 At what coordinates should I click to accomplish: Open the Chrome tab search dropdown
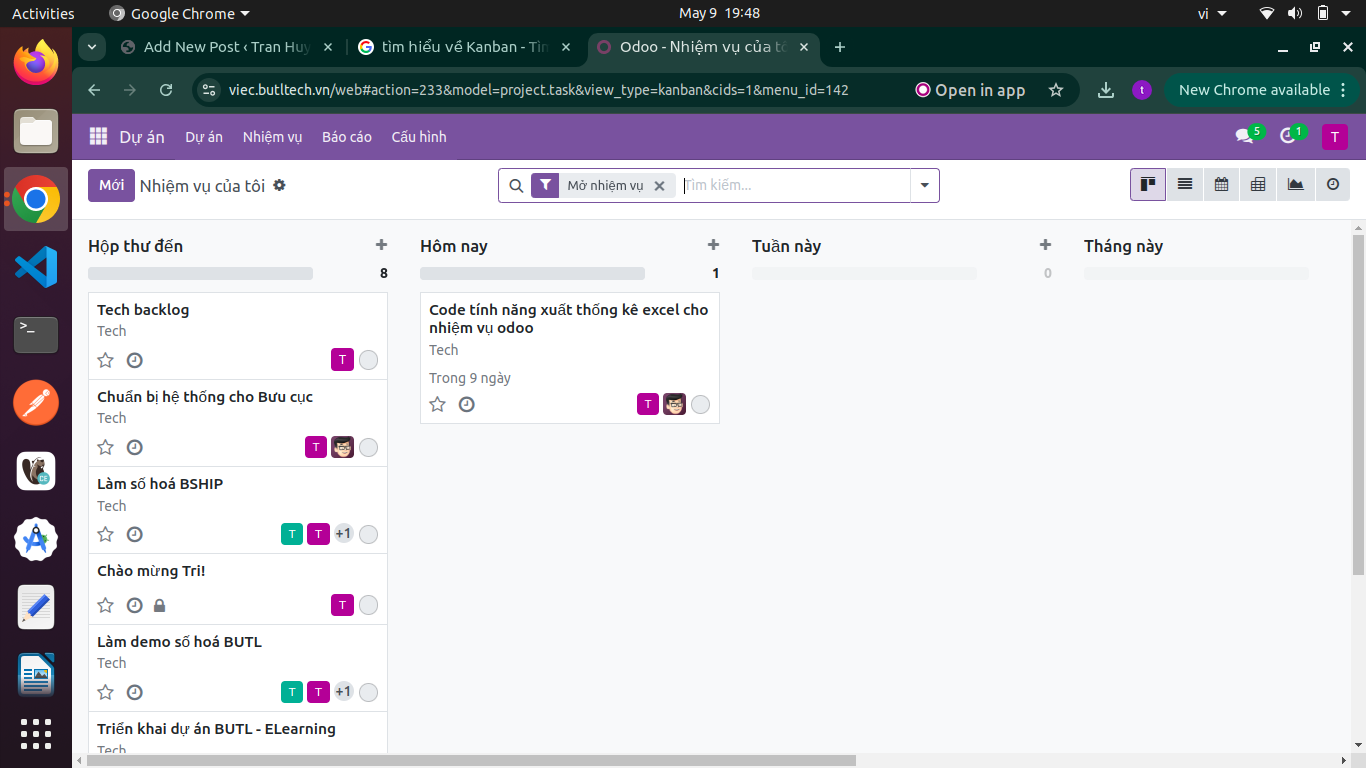tap(92, 47)
